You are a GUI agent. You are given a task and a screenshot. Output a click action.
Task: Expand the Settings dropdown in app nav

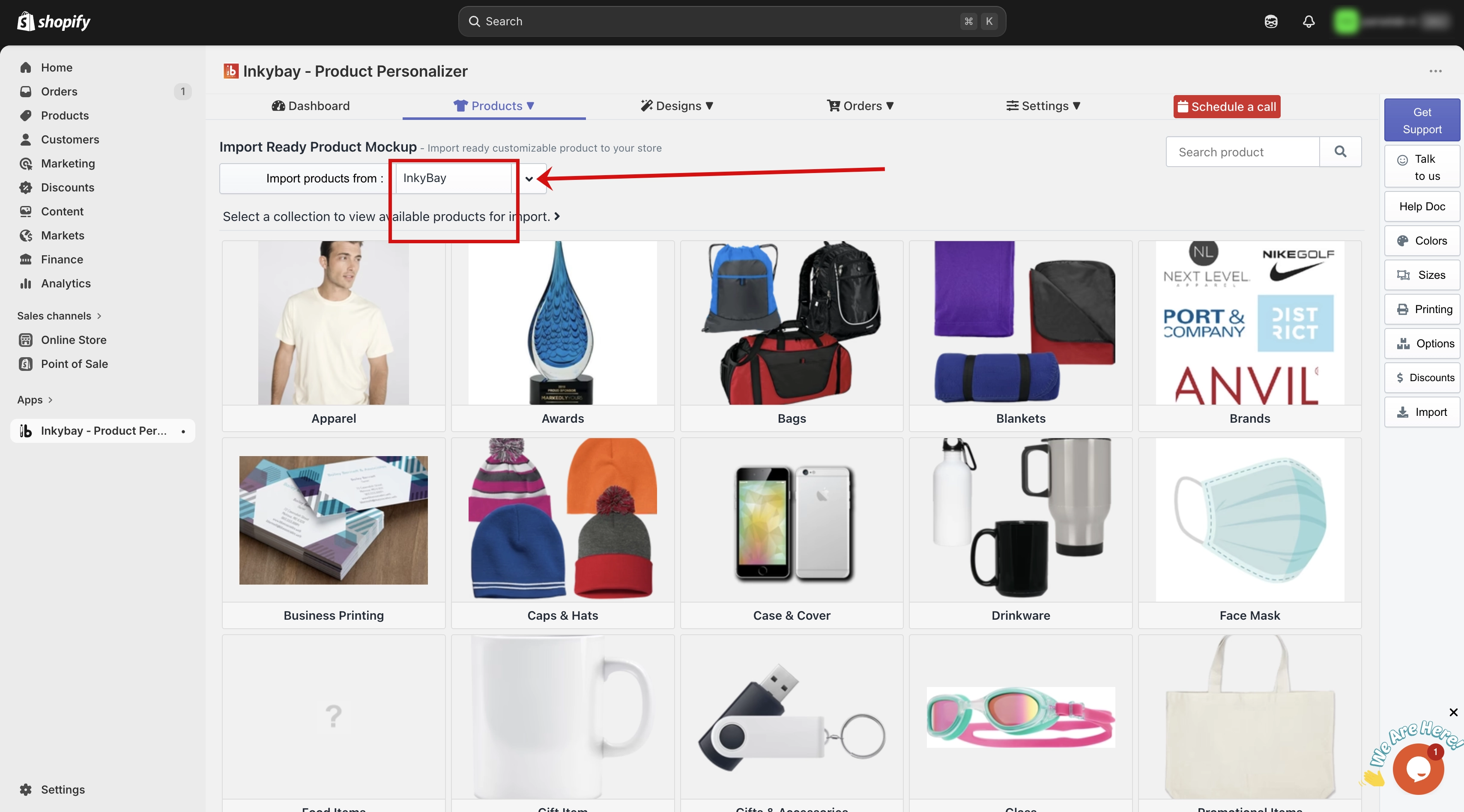(1043, 106)
